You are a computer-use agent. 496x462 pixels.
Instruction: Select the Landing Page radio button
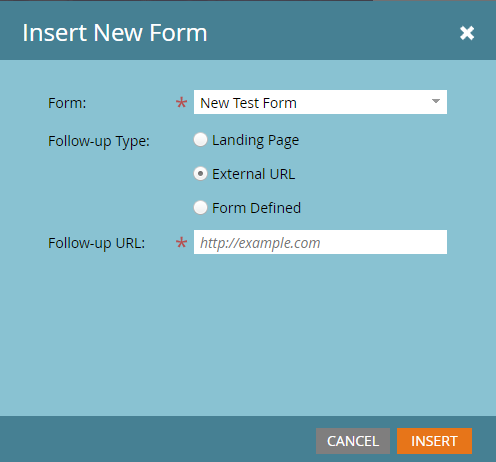200,140
